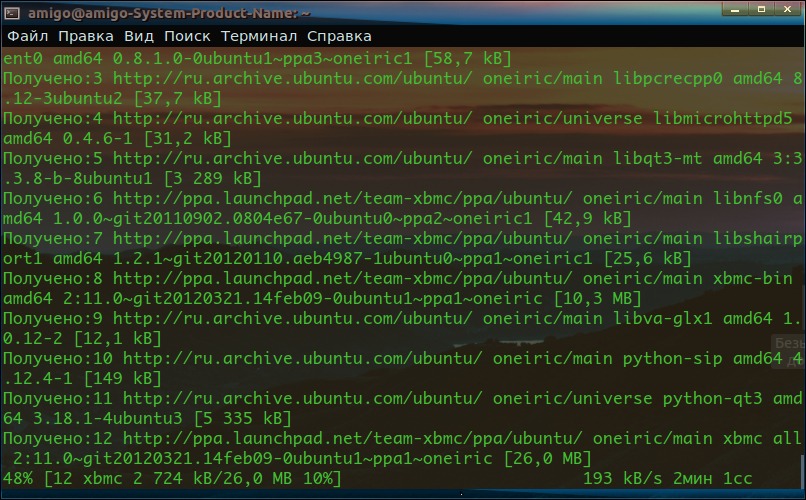Click the size text [31,2 kB]
Viewport: 806px width, 500px height.
[188, 139]
